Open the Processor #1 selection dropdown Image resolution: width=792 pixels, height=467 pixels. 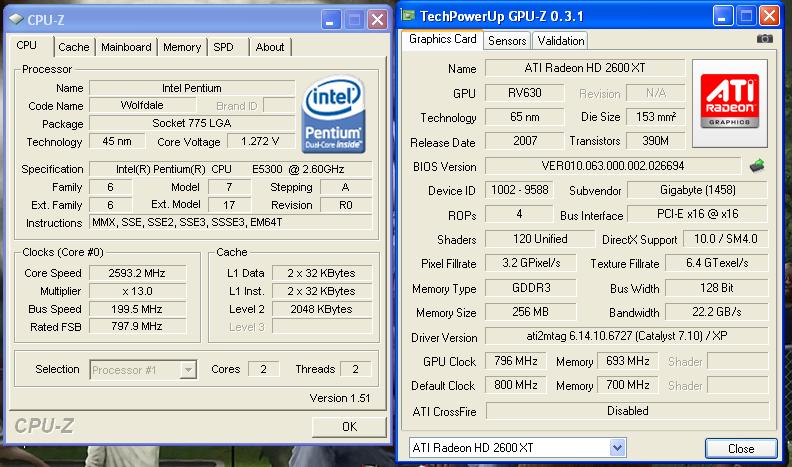[188, 370]
